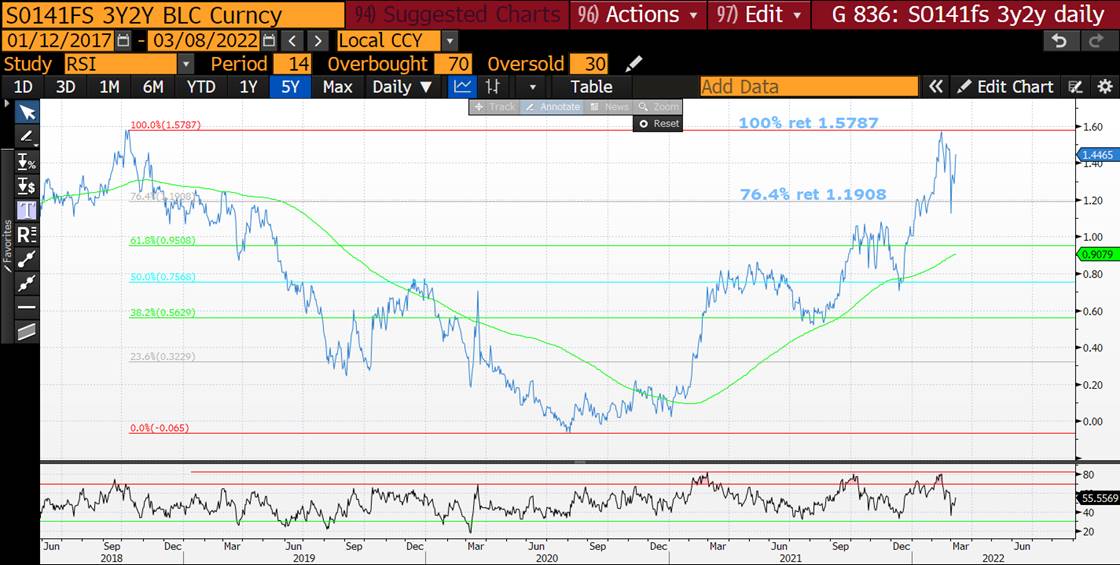
Task: Open Suggested Charts
Action: pos(457,14)
